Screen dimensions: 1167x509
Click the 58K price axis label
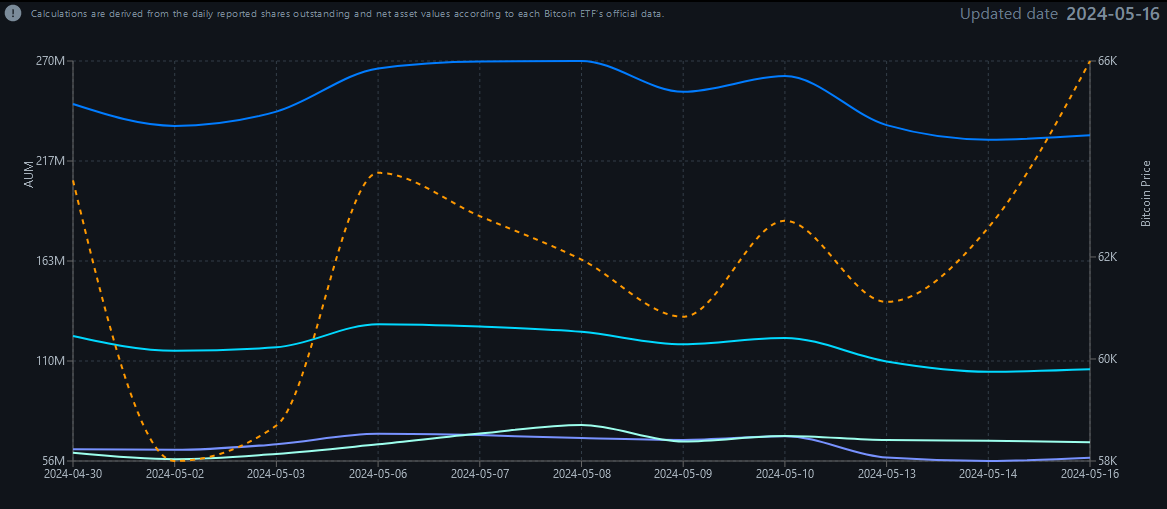[x=1108, y=461]
